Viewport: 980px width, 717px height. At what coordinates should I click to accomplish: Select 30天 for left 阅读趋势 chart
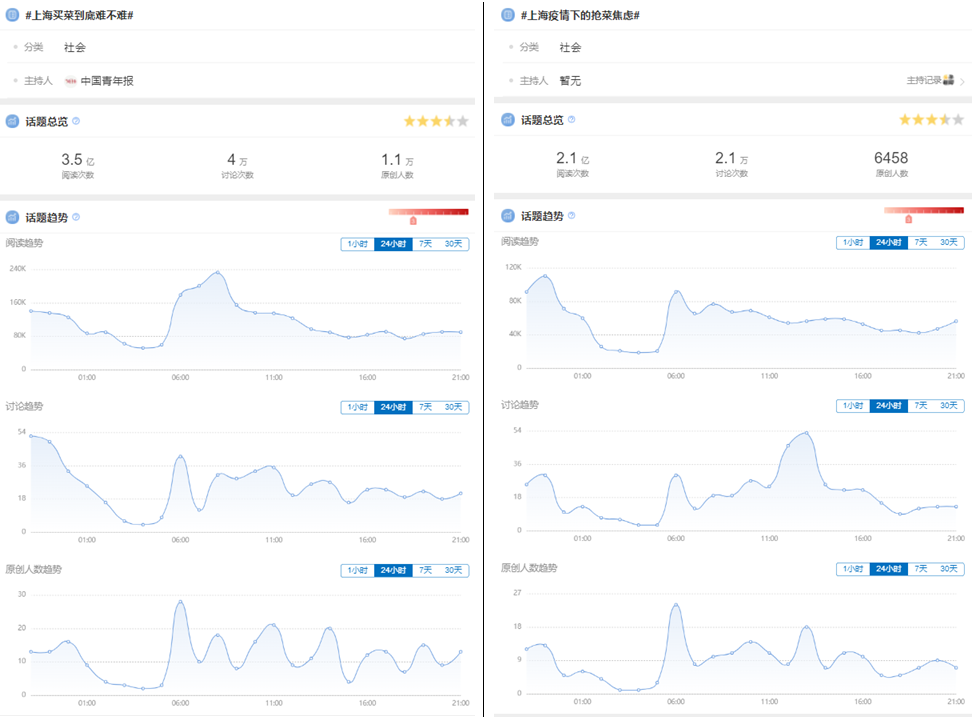coord(454,244)
